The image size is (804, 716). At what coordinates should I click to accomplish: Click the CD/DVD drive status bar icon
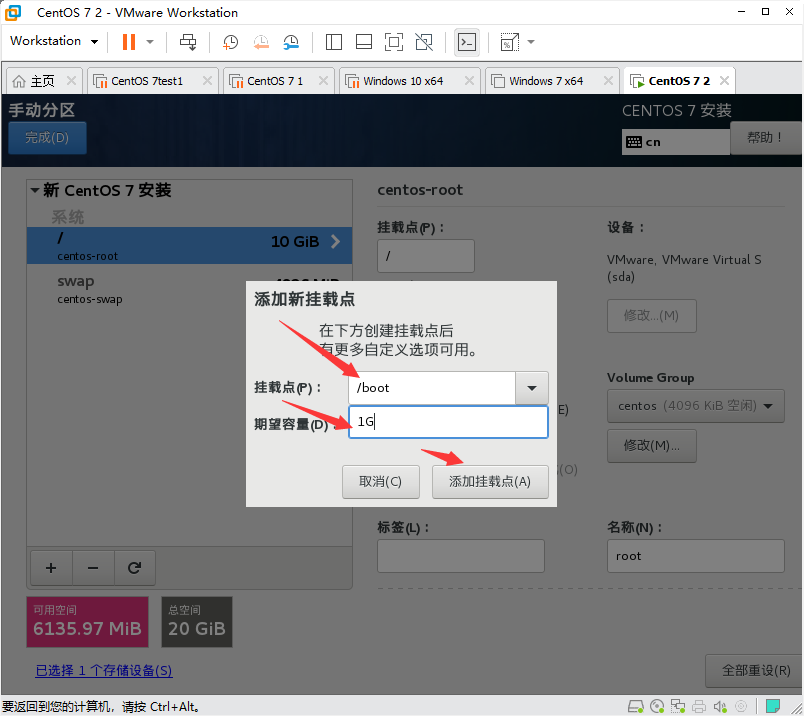click(657, 707)
